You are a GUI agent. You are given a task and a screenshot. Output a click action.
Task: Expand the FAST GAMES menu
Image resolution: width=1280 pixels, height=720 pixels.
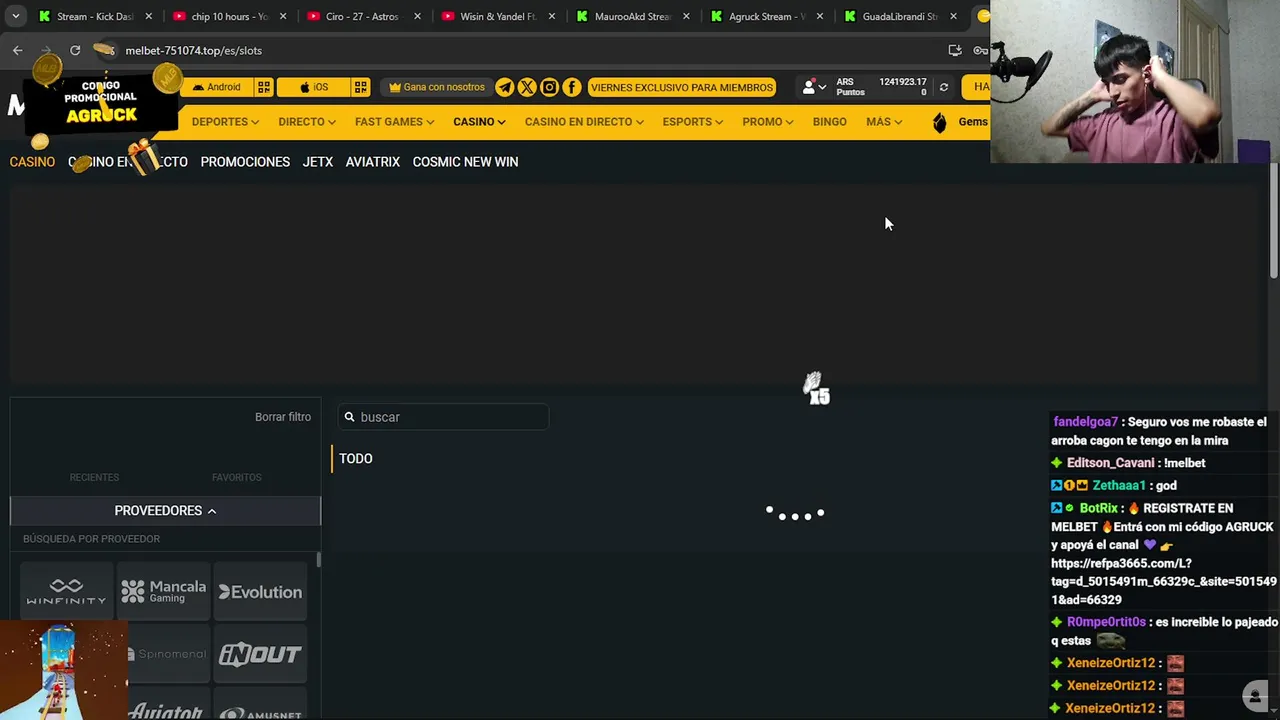tap(394, 122)
